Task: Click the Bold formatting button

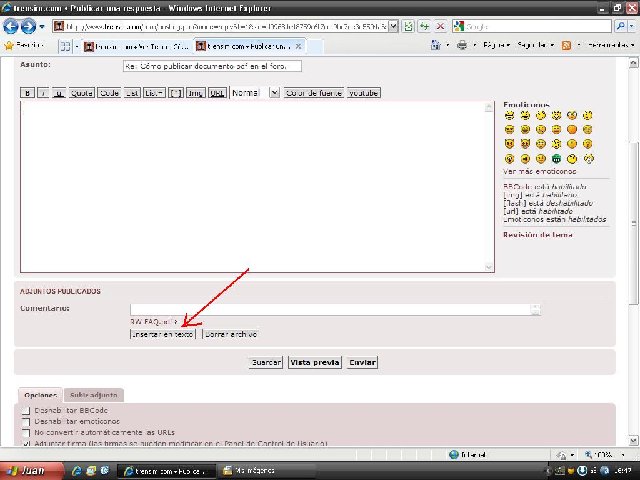Action: point(28,93)
